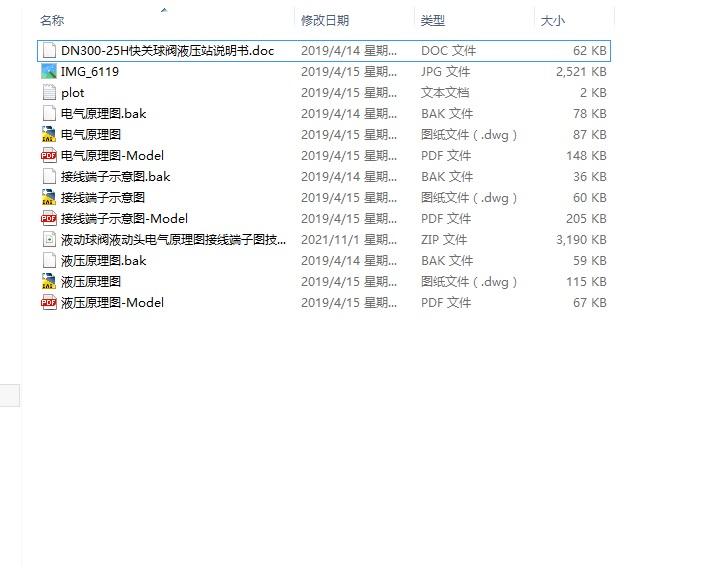Screen dimensions: 706x566
Task: Sort by the 大小 column header
Action: point(552,21)
